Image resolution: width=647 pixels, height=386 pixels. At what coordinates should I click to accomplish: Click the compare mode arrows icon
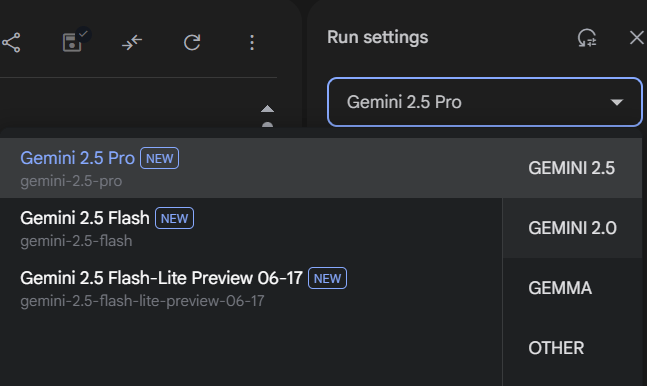132,43
